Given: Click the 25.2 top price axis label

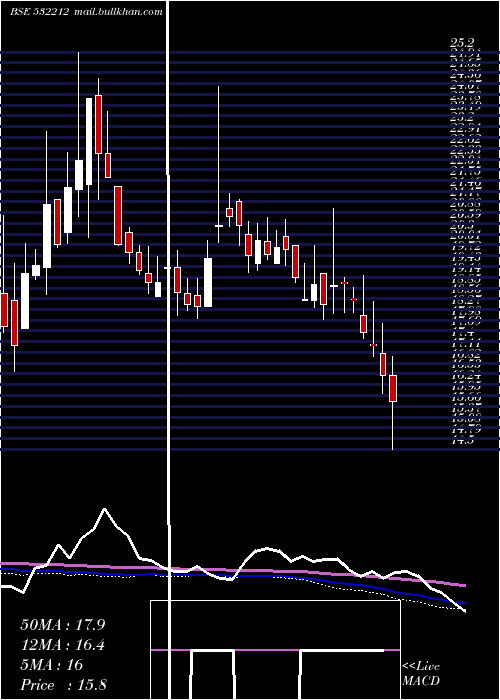Looking at the screenshot, I should pyautogui.click(x=462, y=43).
